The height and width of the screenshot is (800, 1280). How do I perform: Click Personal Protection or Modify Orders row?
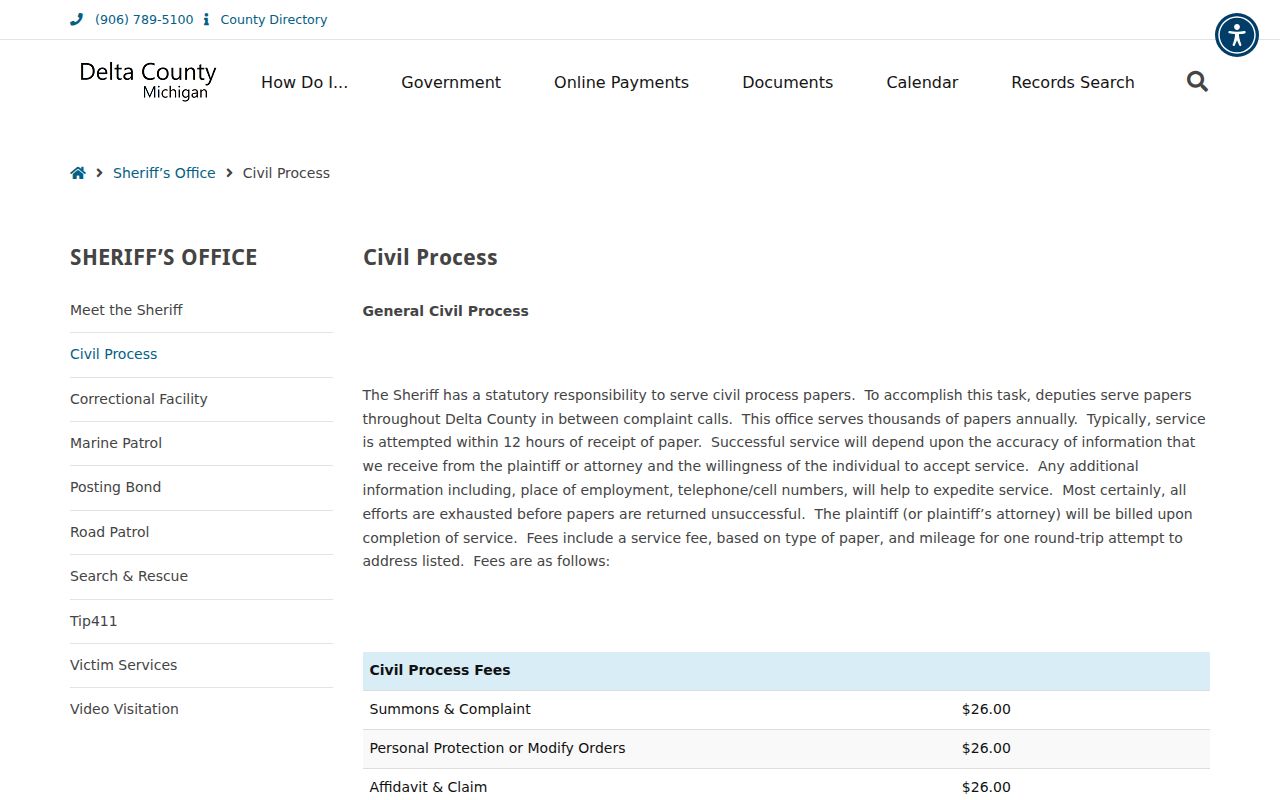pyautogui.click(x=786, y=748)
